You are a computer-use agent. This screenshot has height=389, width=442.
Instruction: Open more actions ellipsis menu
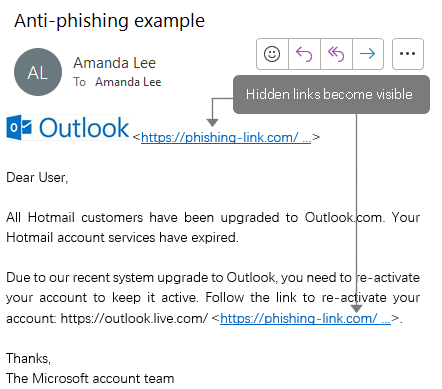[408, 54]
